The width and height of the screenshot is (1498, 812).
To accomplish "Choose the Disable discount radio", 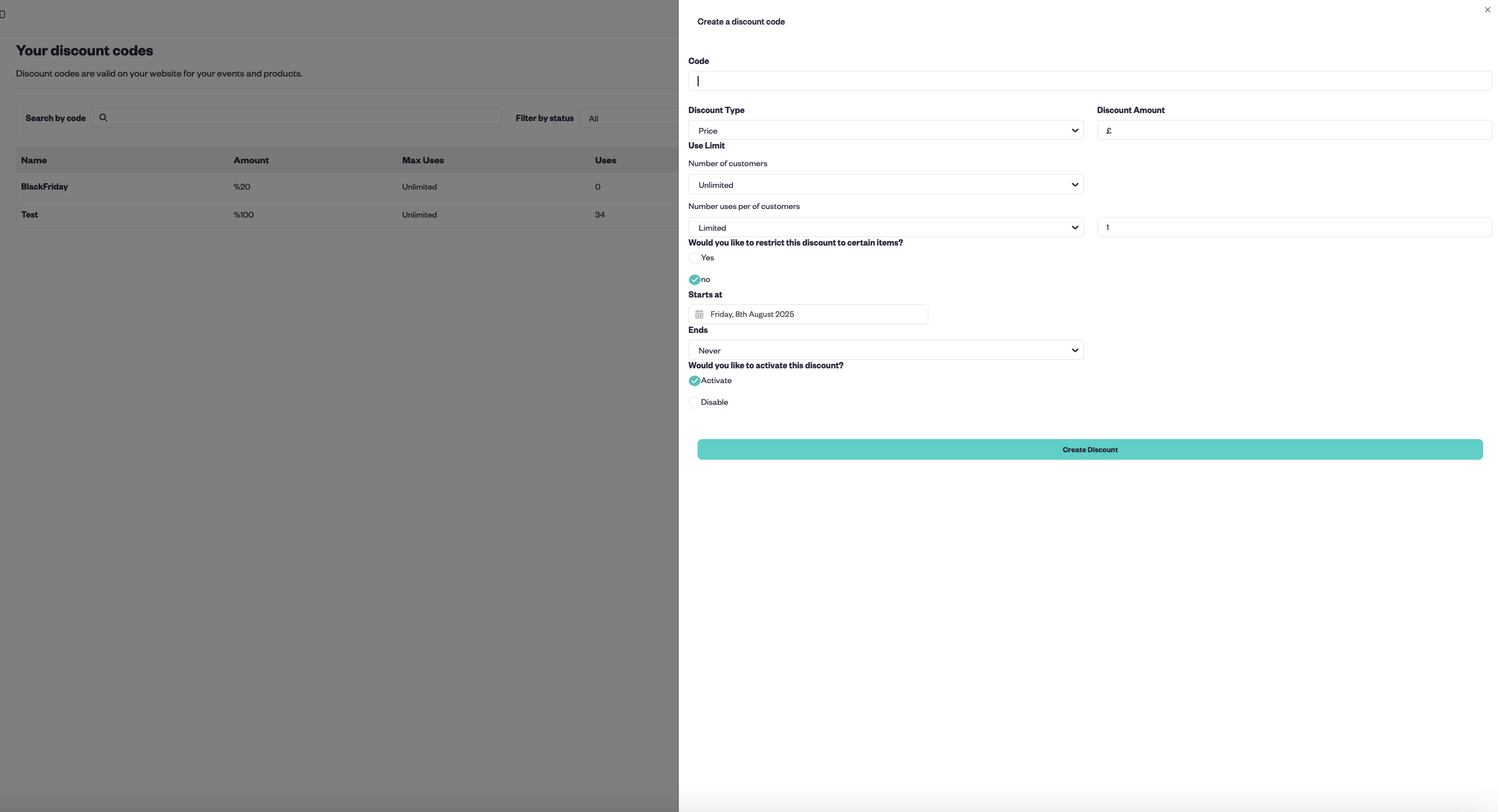I will 694,402.
